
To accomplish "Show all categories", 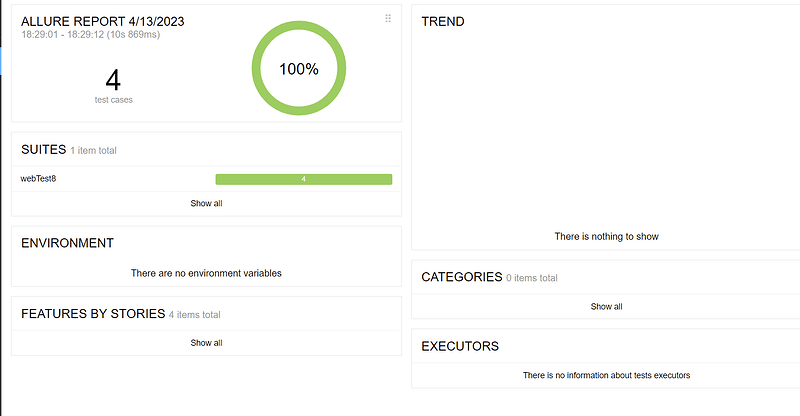I will (x=606, y=306).
